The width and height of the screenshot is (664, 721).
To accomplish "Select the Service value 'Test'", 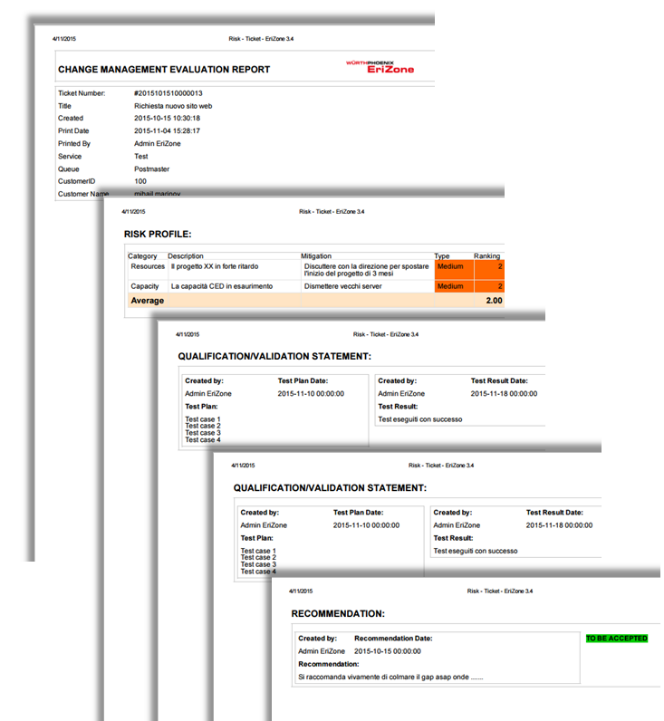I will pyautogui.click(x=141, y=156).
